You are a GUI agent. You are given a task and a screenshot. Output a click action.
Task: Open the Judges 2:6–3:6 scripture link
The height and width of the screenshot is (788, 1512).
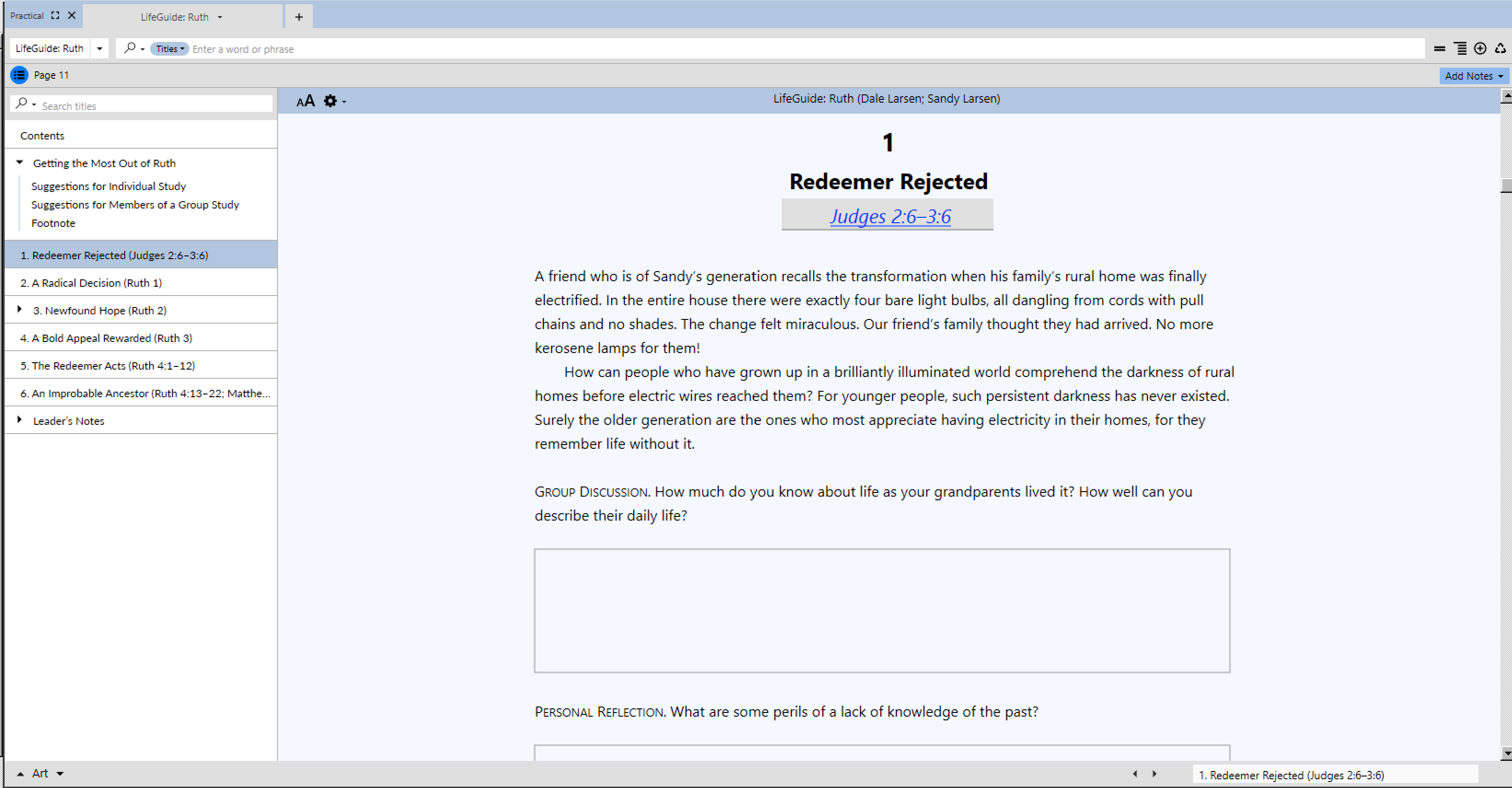point(890,216)
